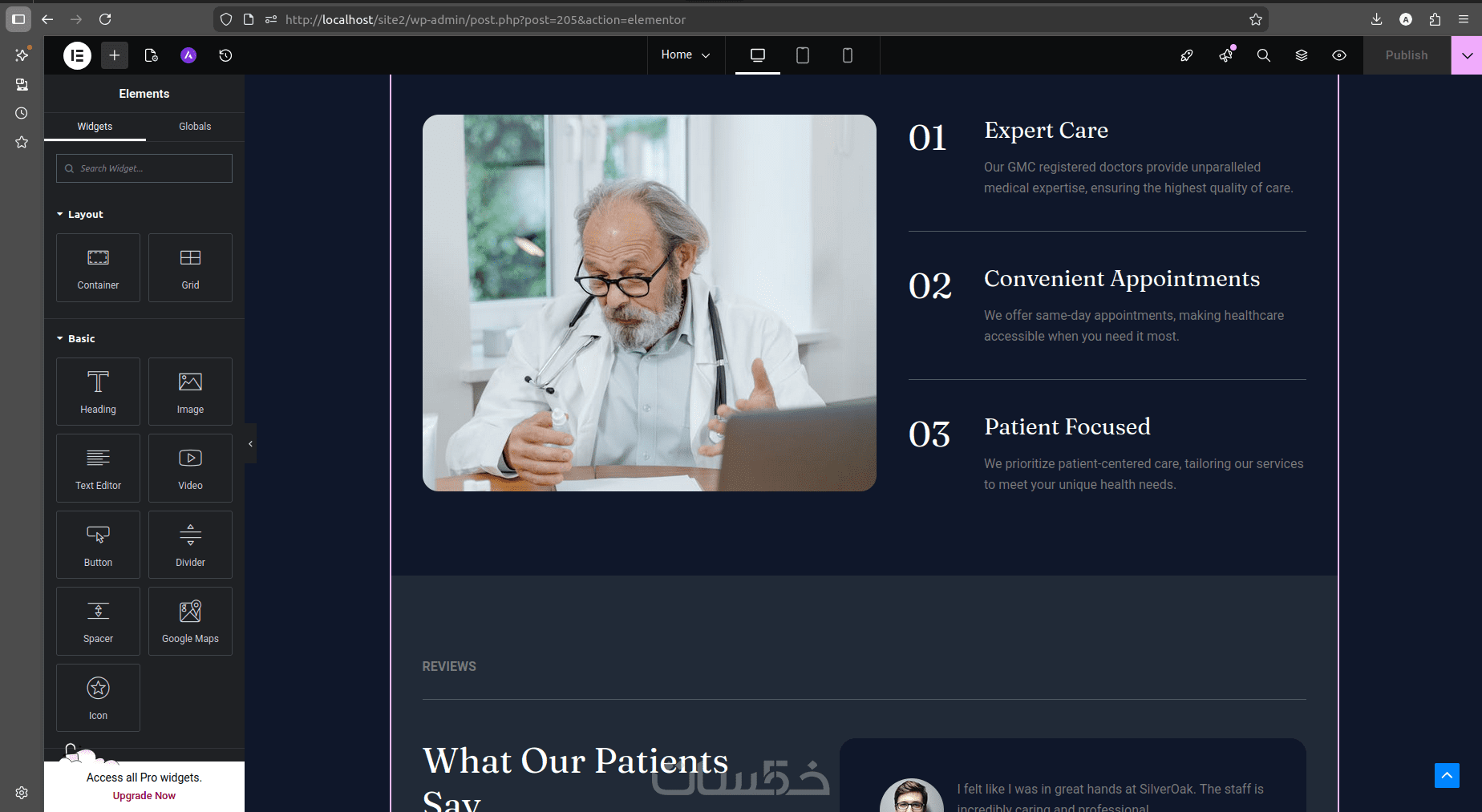Expand the Publish options arrow

(x=1467, y=55)
